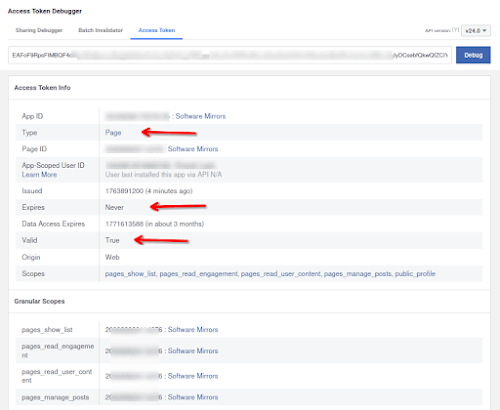Screen dimensions: 500x410
Task: Click the 'Issued' row label
Action: click(x=32, y=191)
